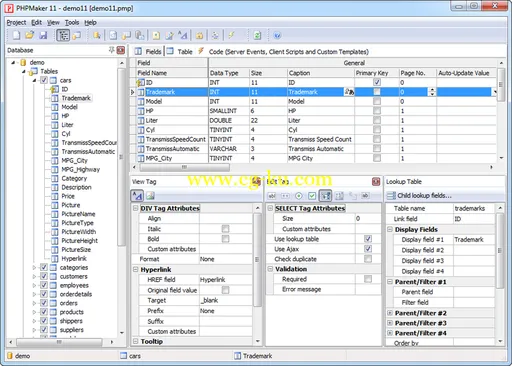Select the formatted text view tag icon

137,196
